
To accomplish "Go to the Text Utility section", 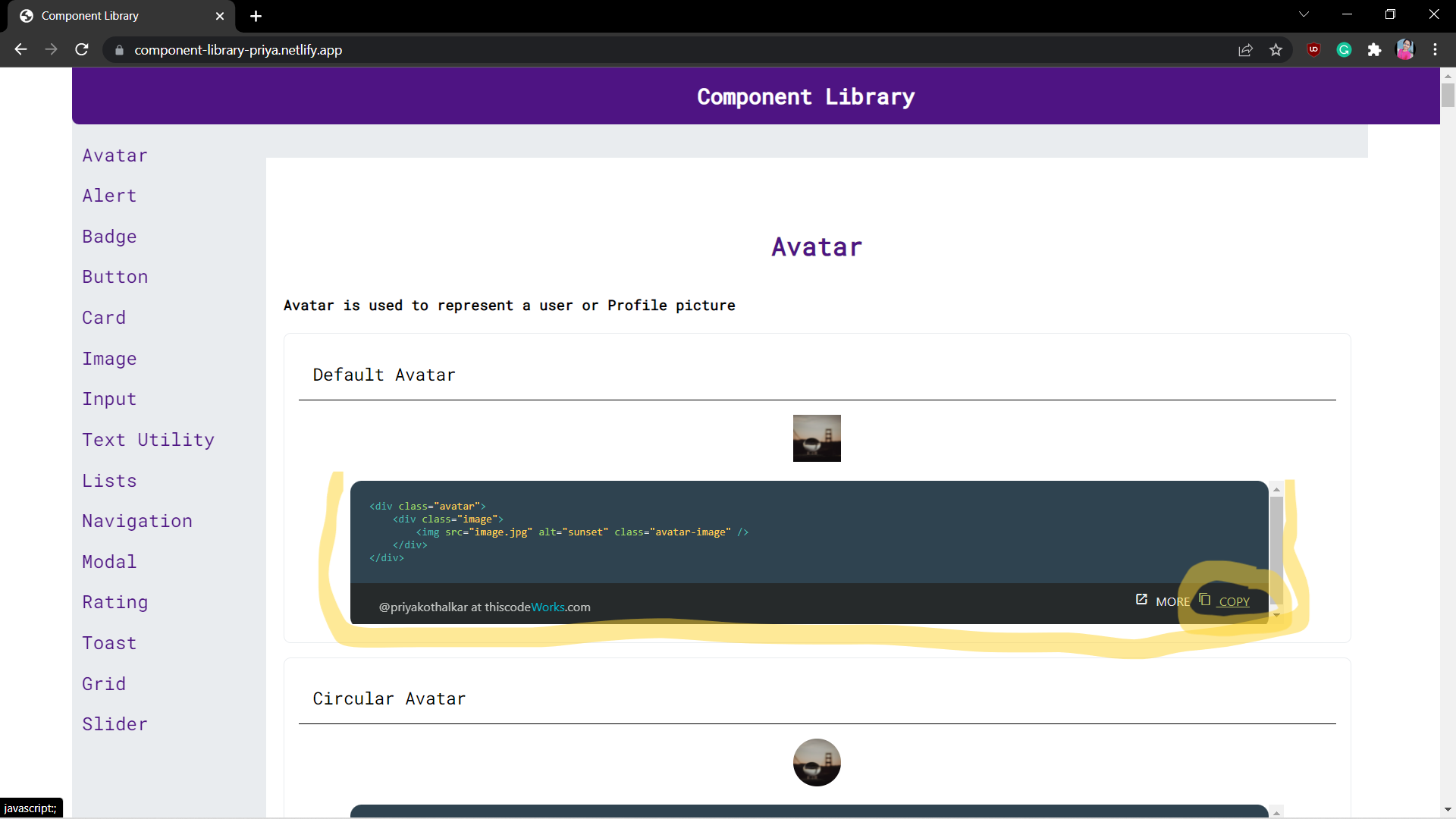I will coord(149,440).
